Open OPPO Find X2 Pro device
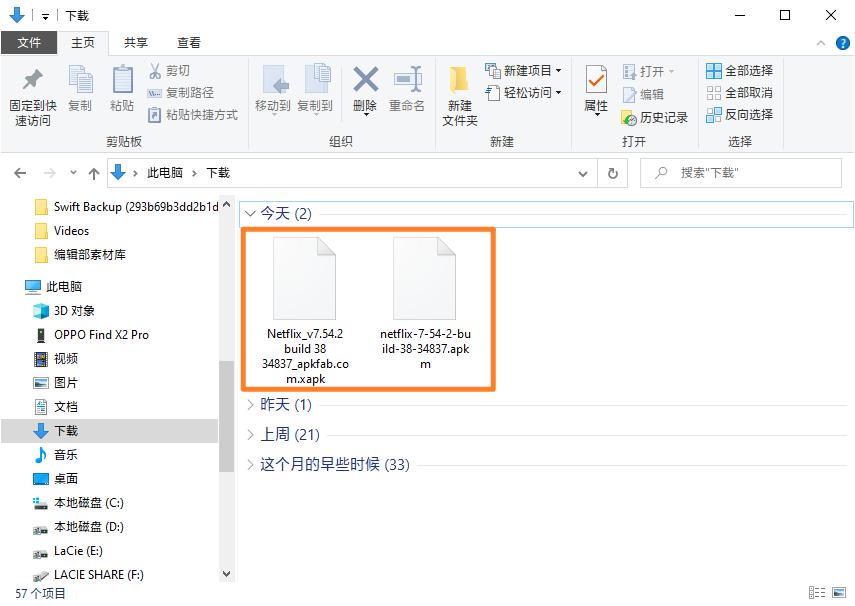This screenshot has height=606, width=855. [91, 334]
